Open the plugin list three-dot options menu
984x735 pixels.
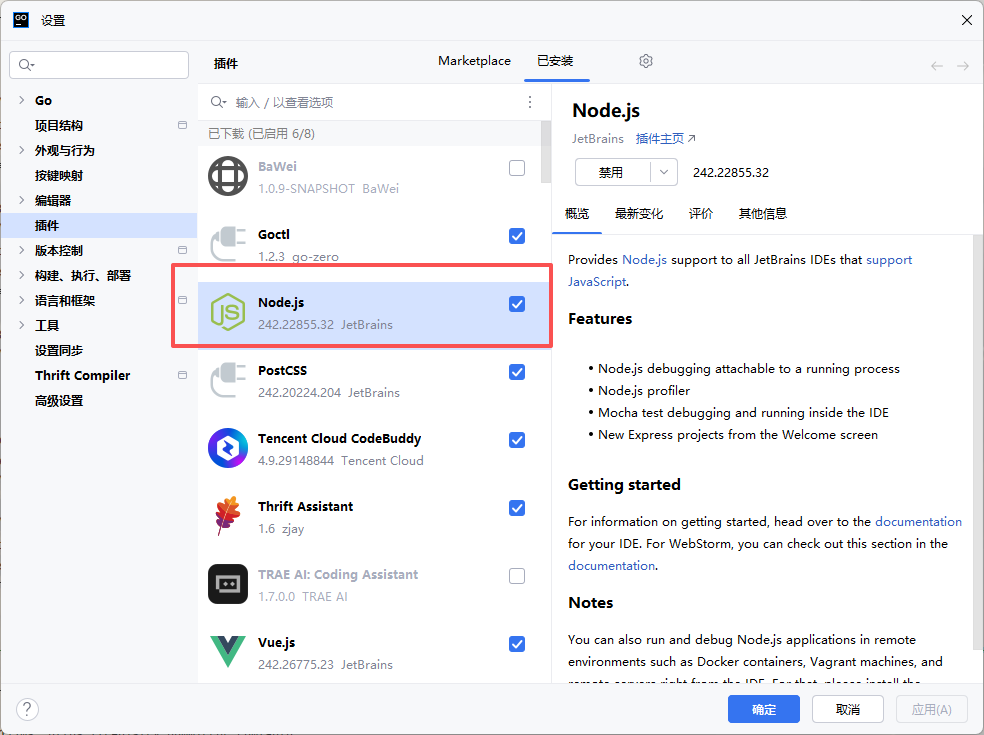point(530,102)
